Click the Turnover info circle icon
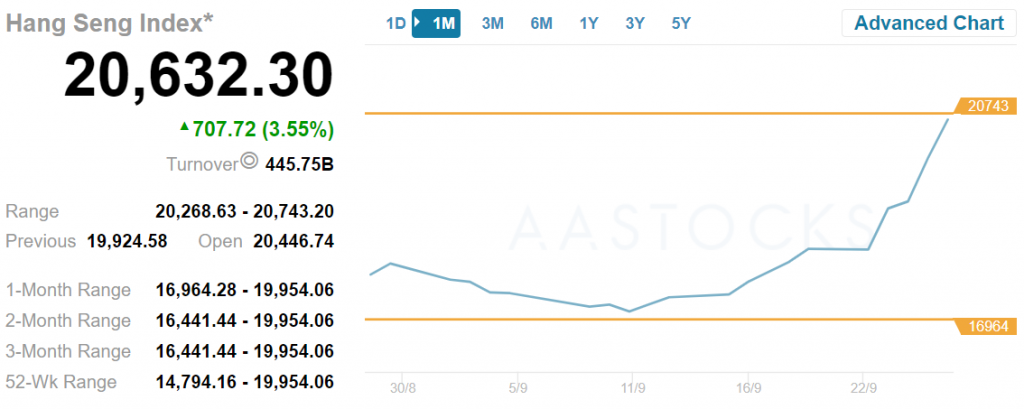The height and width of the screenshot is (409, 1024). (249, 161)
